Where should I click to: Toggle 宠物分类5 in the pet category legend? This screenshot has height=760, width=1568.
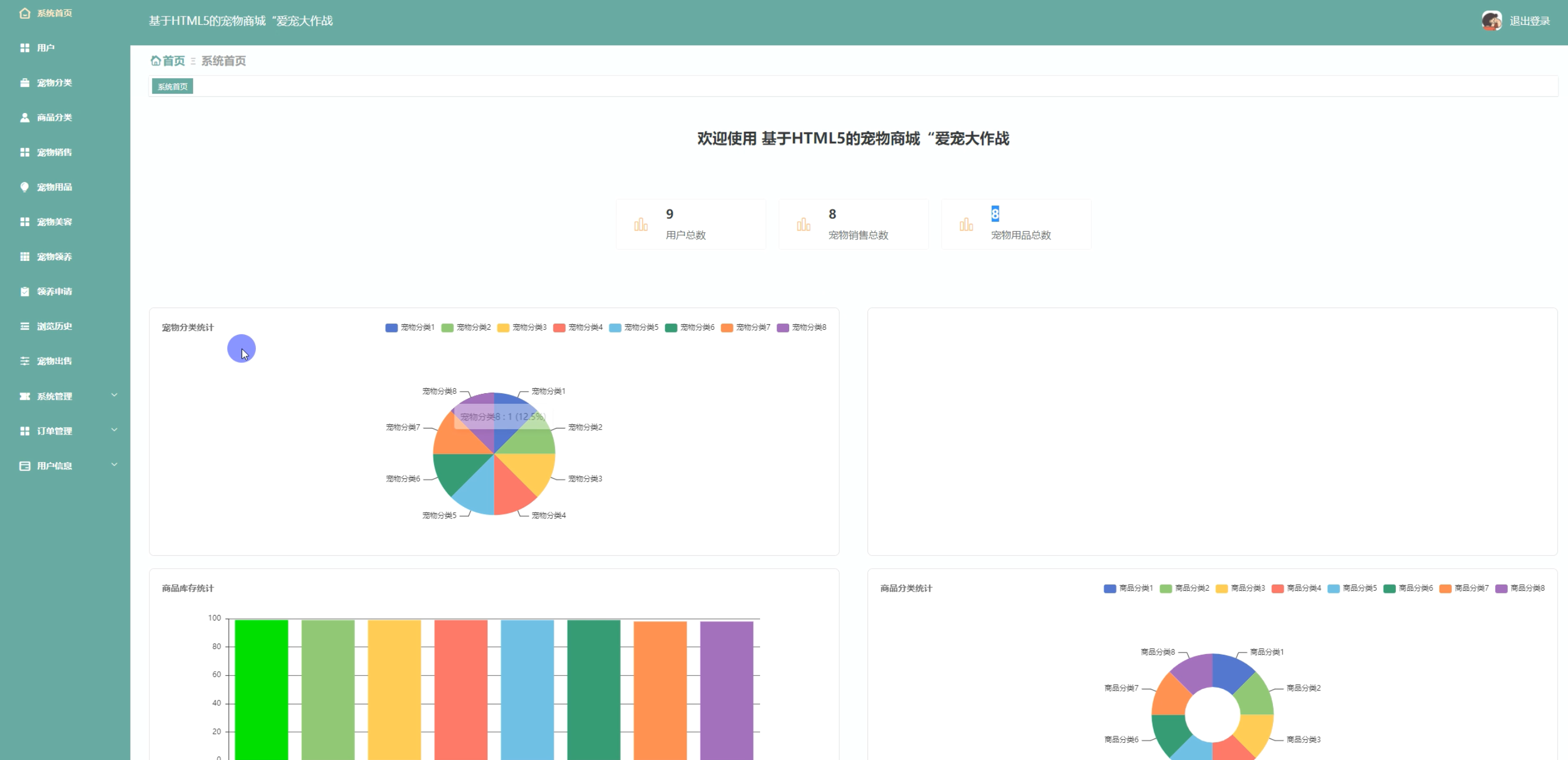634,328
